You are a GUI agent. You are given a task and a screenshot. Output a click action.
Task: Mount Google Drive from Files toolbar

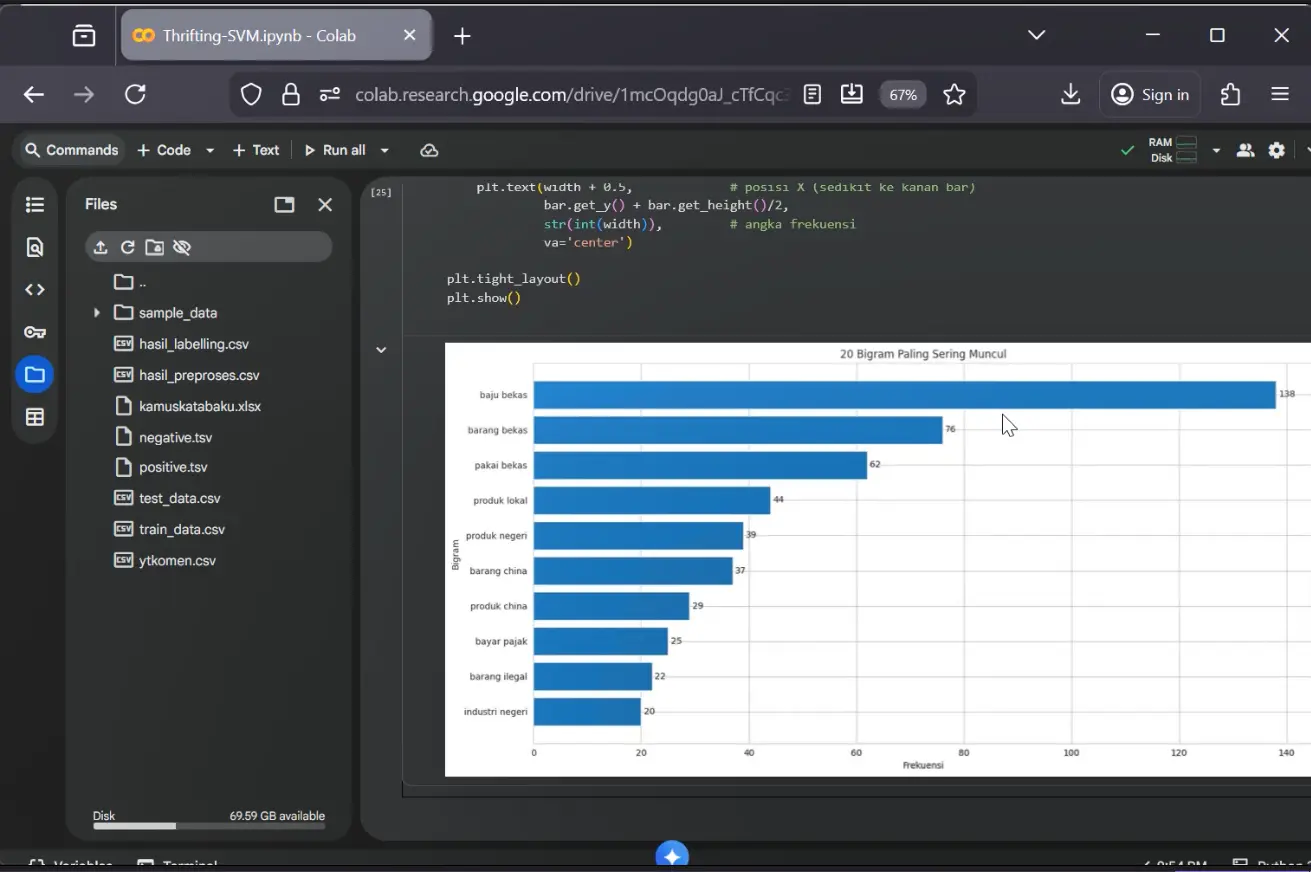pos(154,247)
